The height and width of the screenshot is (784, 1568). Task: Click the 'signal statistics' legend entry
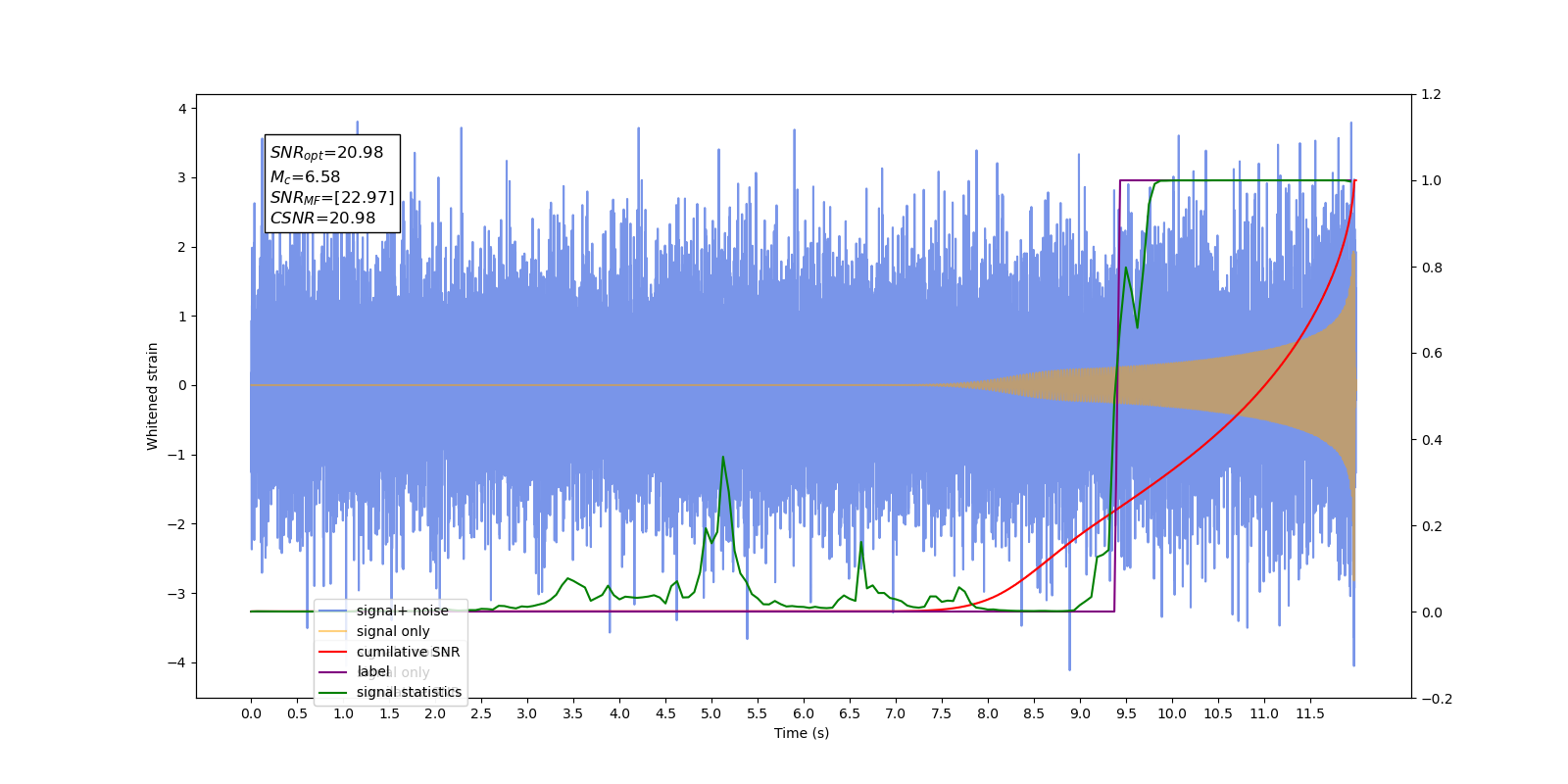pos(390,692)
